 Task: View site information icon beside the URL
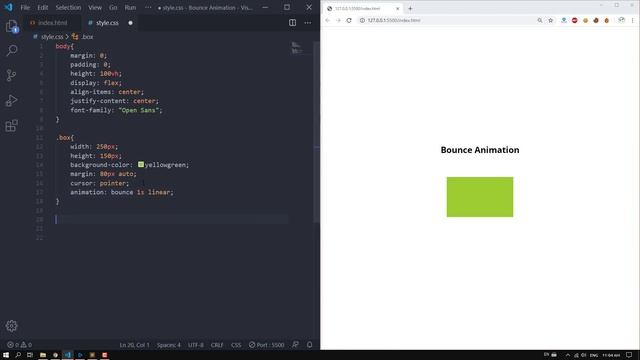[362, 20]
